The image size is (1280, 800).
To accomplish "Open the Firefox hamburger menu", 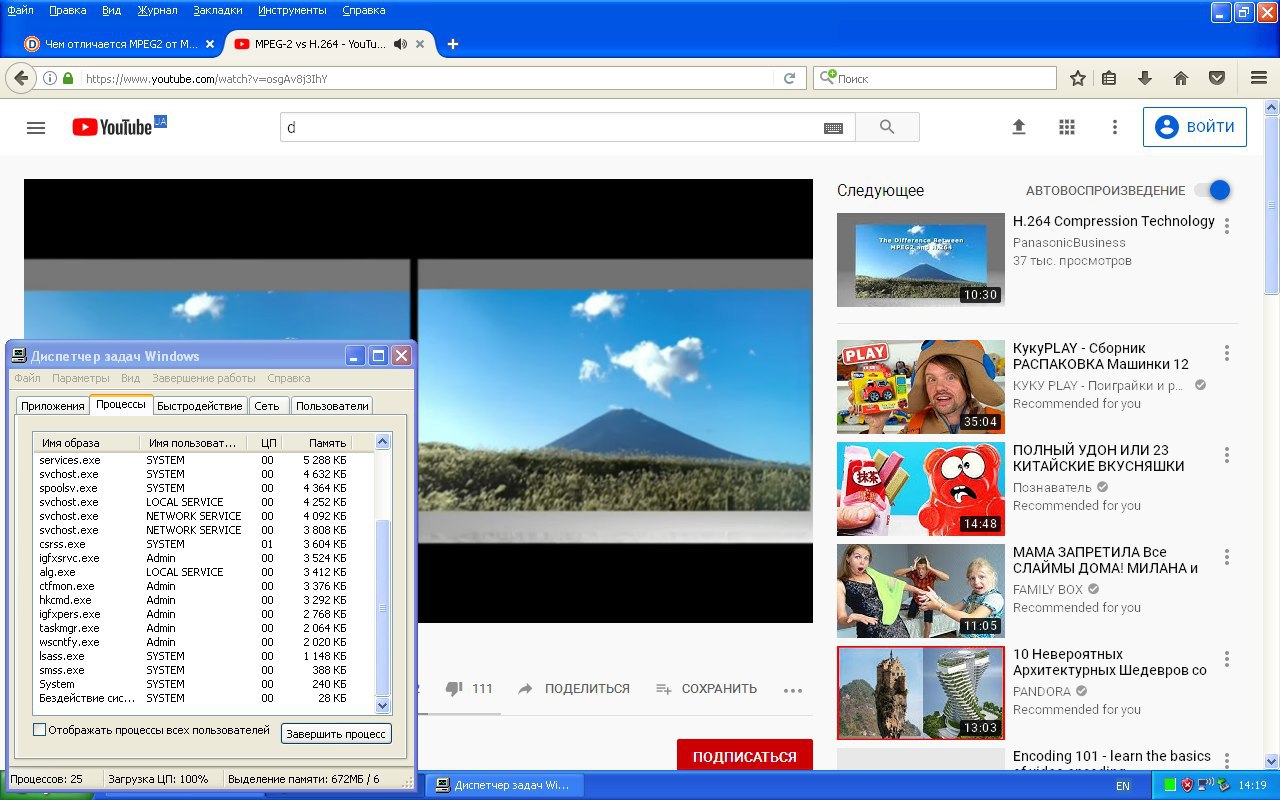I will coord(1259,78).
